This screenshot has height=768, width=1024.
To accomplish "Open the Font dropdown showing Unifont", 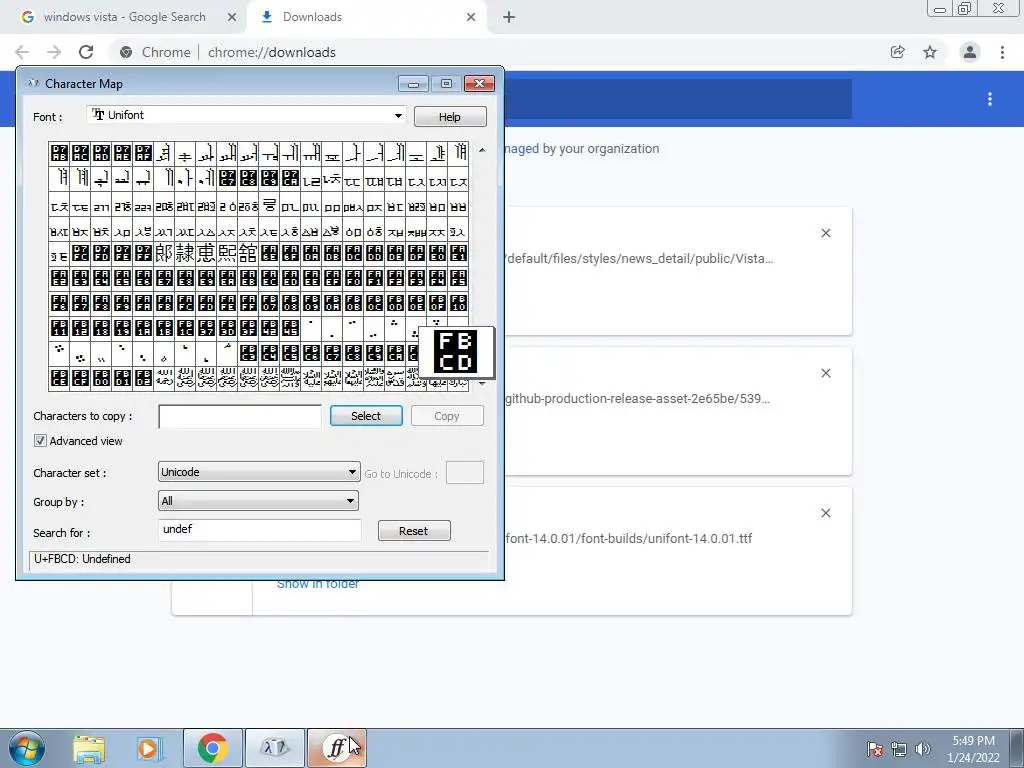I will point(246,115).
